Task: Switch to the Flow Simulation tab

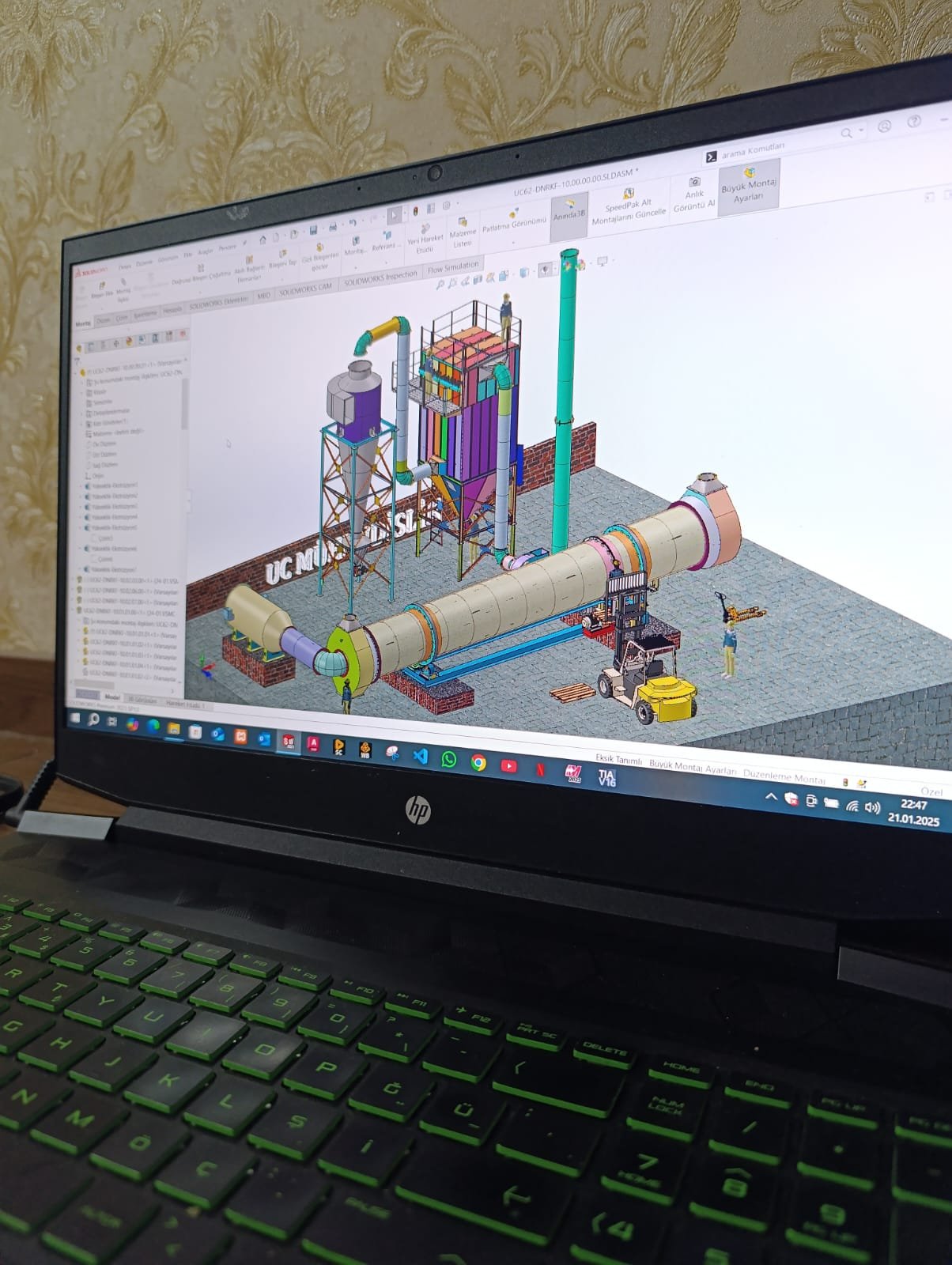Action: [x=452, y=268]
